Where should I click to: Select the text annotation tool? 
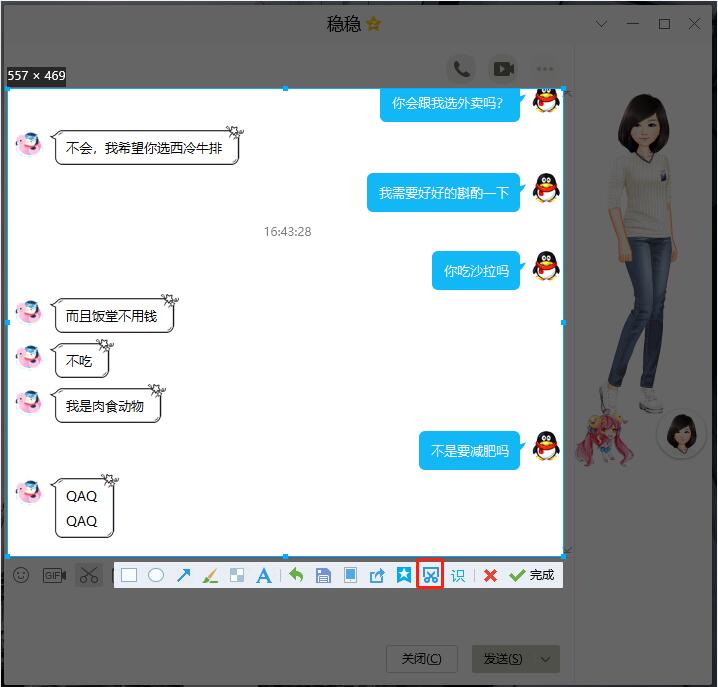point(264,575)
